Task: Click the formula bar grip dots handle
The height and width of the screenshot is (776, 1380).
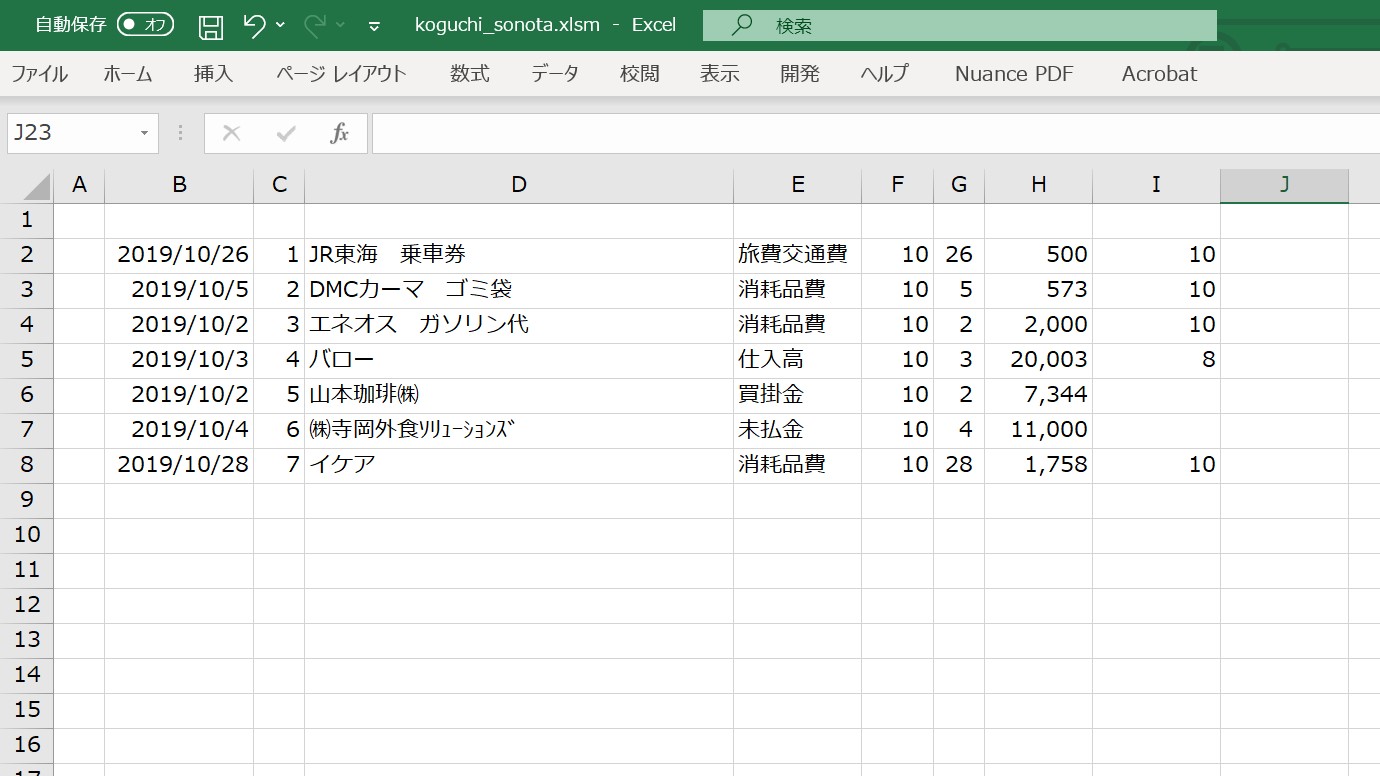Action: (x=181, y=133)
